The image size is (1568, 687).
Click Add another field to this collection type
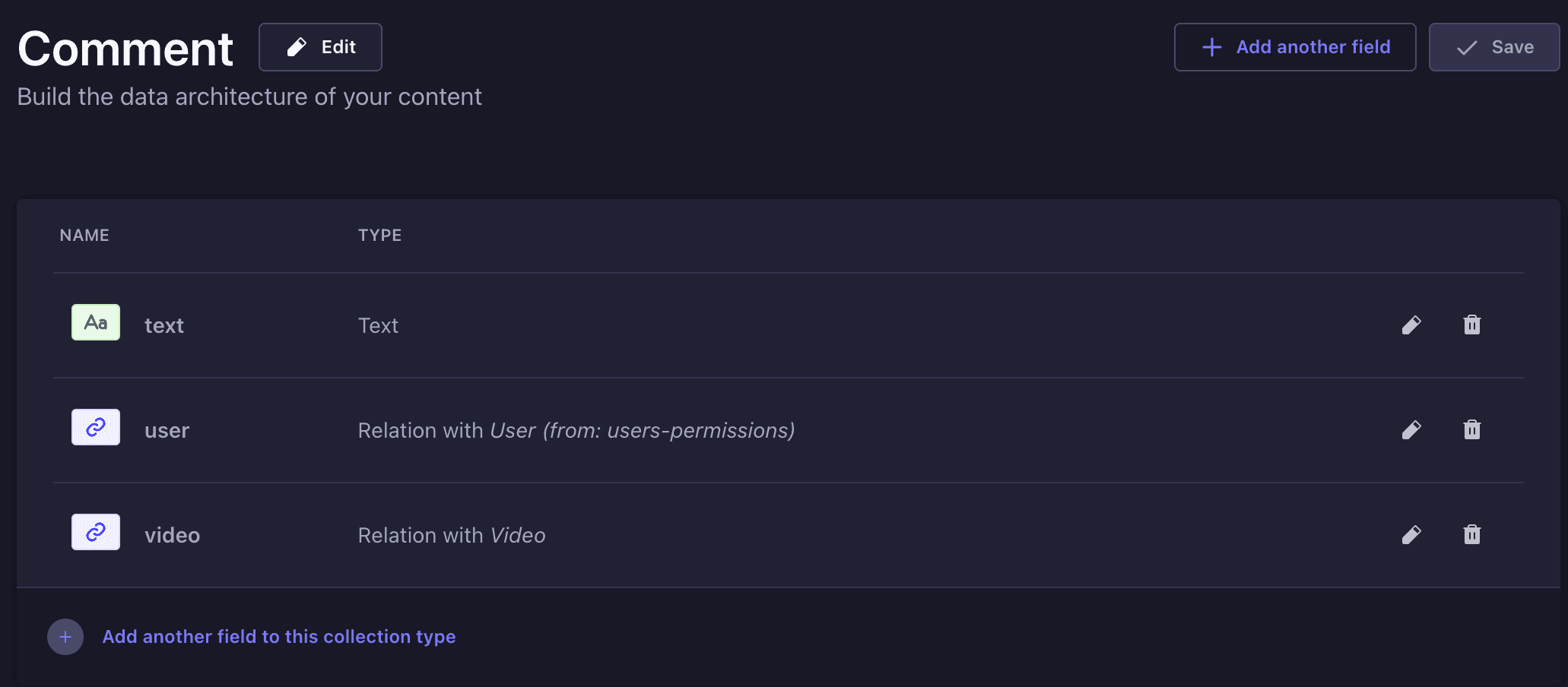coord(279,637)
